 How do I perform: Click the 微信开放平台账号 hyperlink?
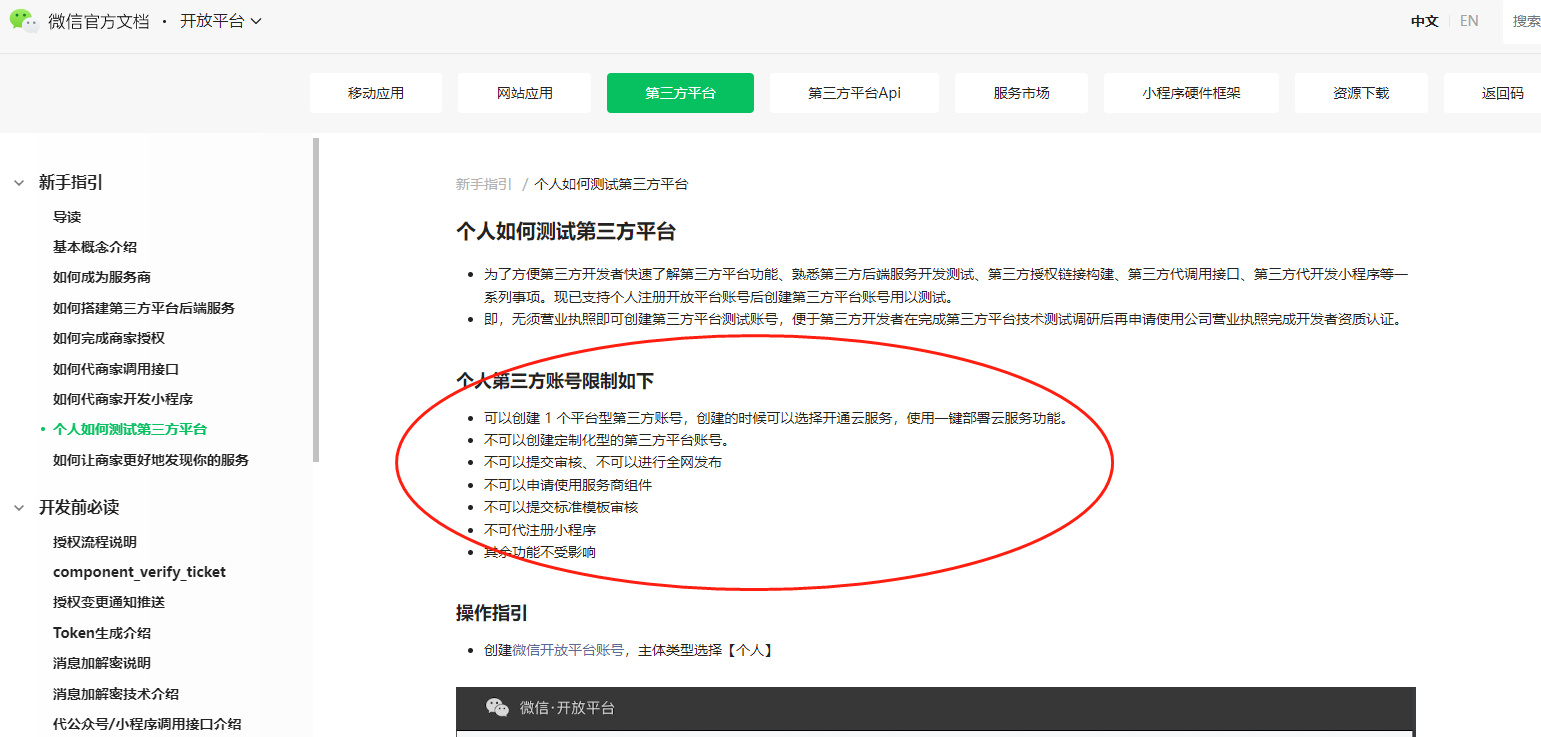pos(568,650)
